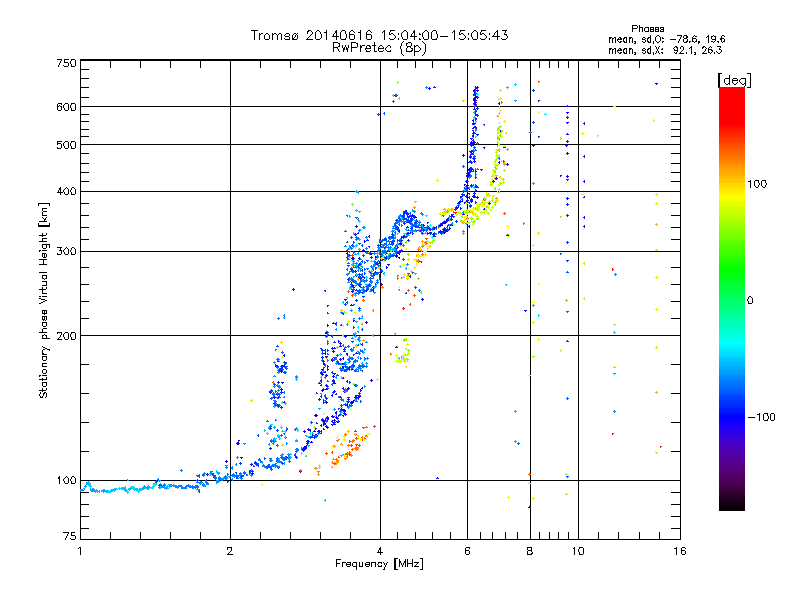Click y-axis tick label '750'
Image resolution: width=800 pixels, height=600 pixels.
coord(67,63)
